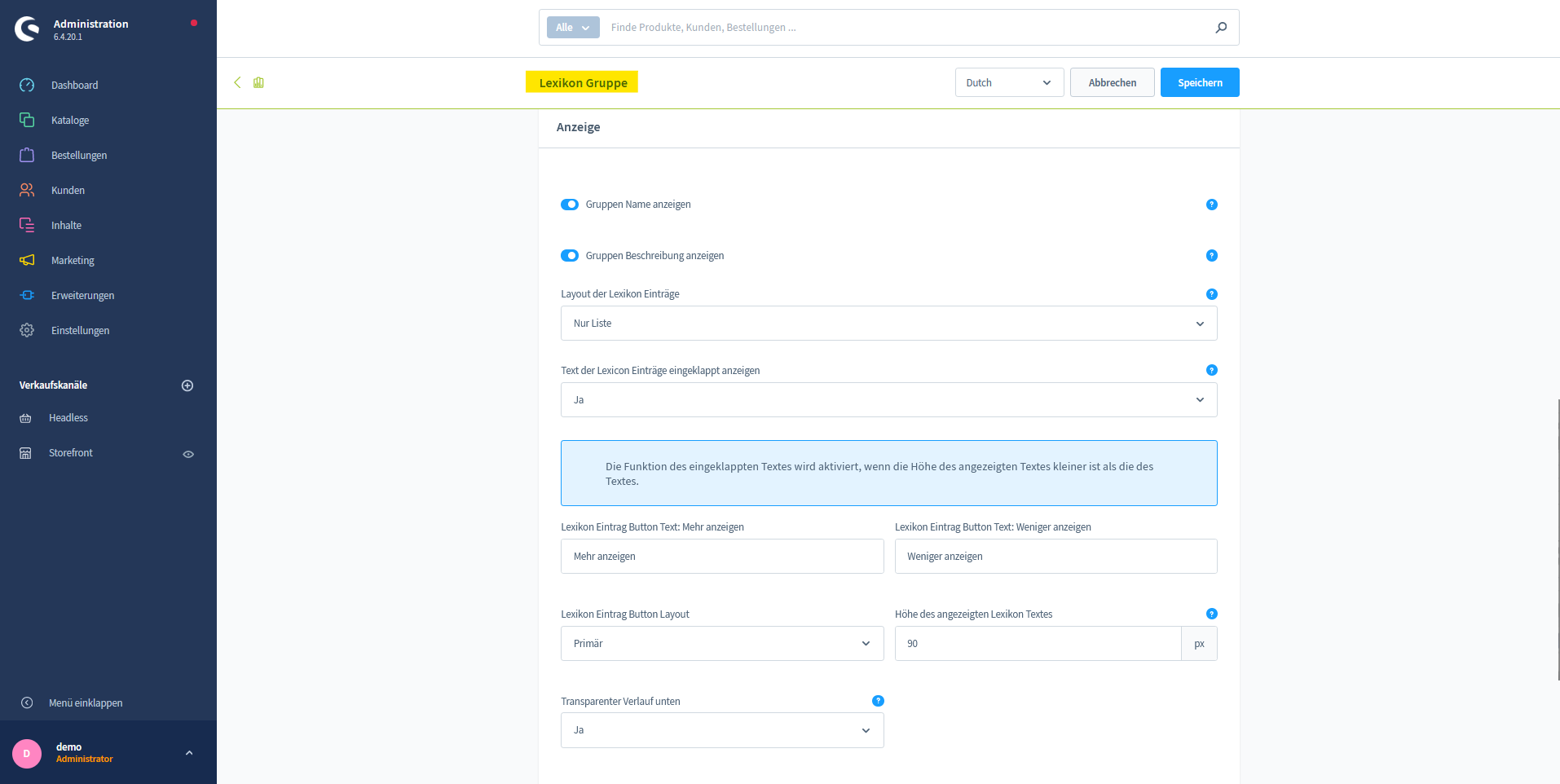Image resolution: width=1560 pixels, height=784 pixels.
Task: Open Storefront preview via eye icon
Action: [x=188, y=454]
